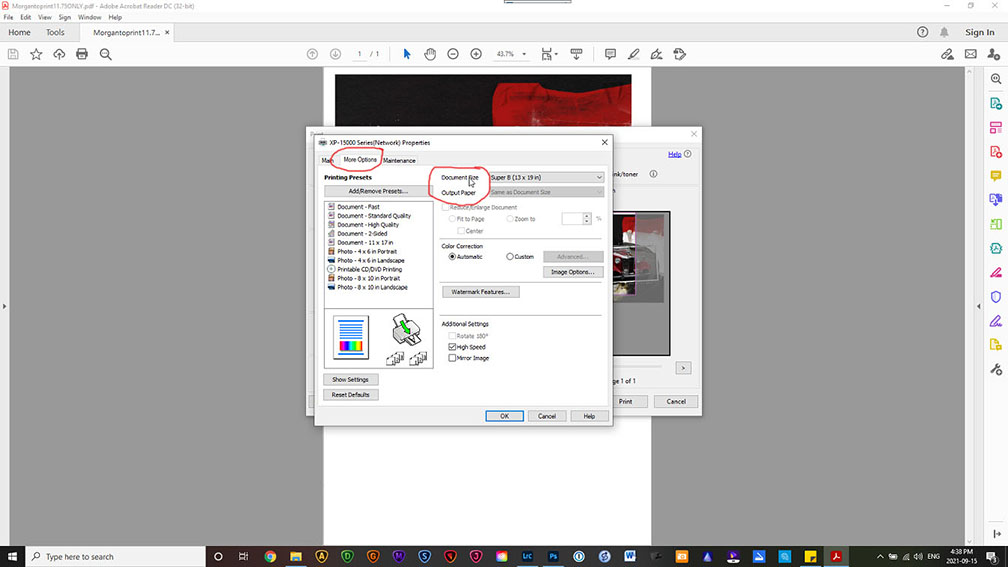This screenshot has width=1008, height=567.
Task: Open the notifications bell icon
Action: 944,32
